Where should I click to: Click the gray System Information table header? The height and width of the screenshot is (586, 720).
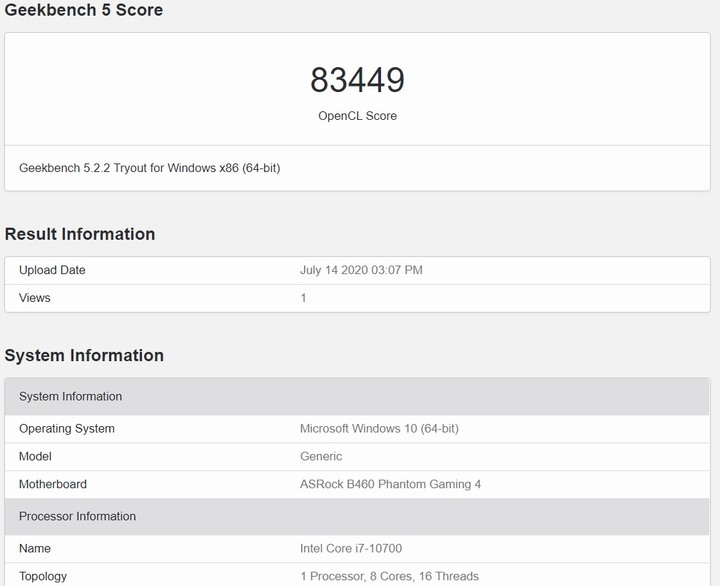coord(70,396)
